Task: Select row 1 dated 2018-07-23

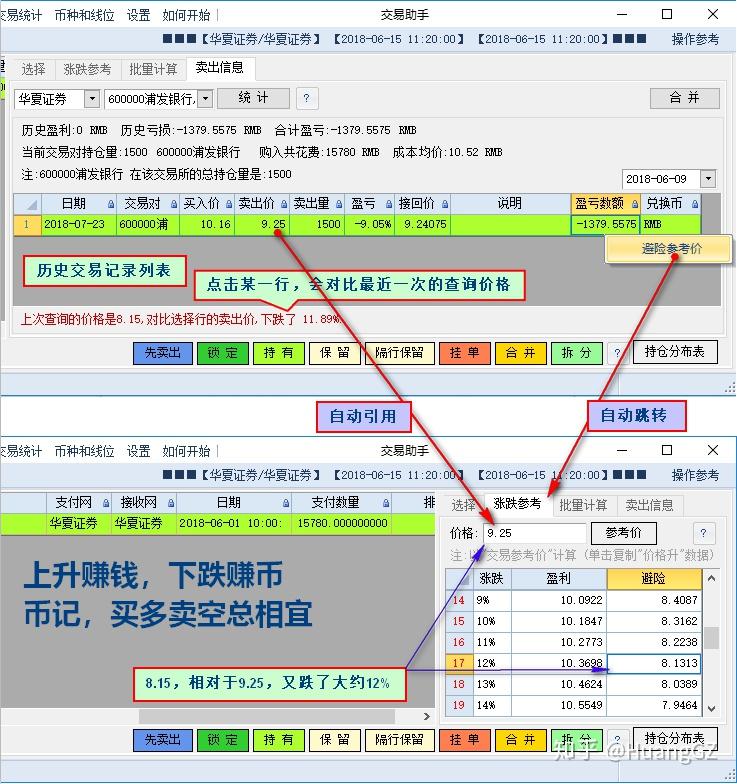Action: (x=357, y=224)
